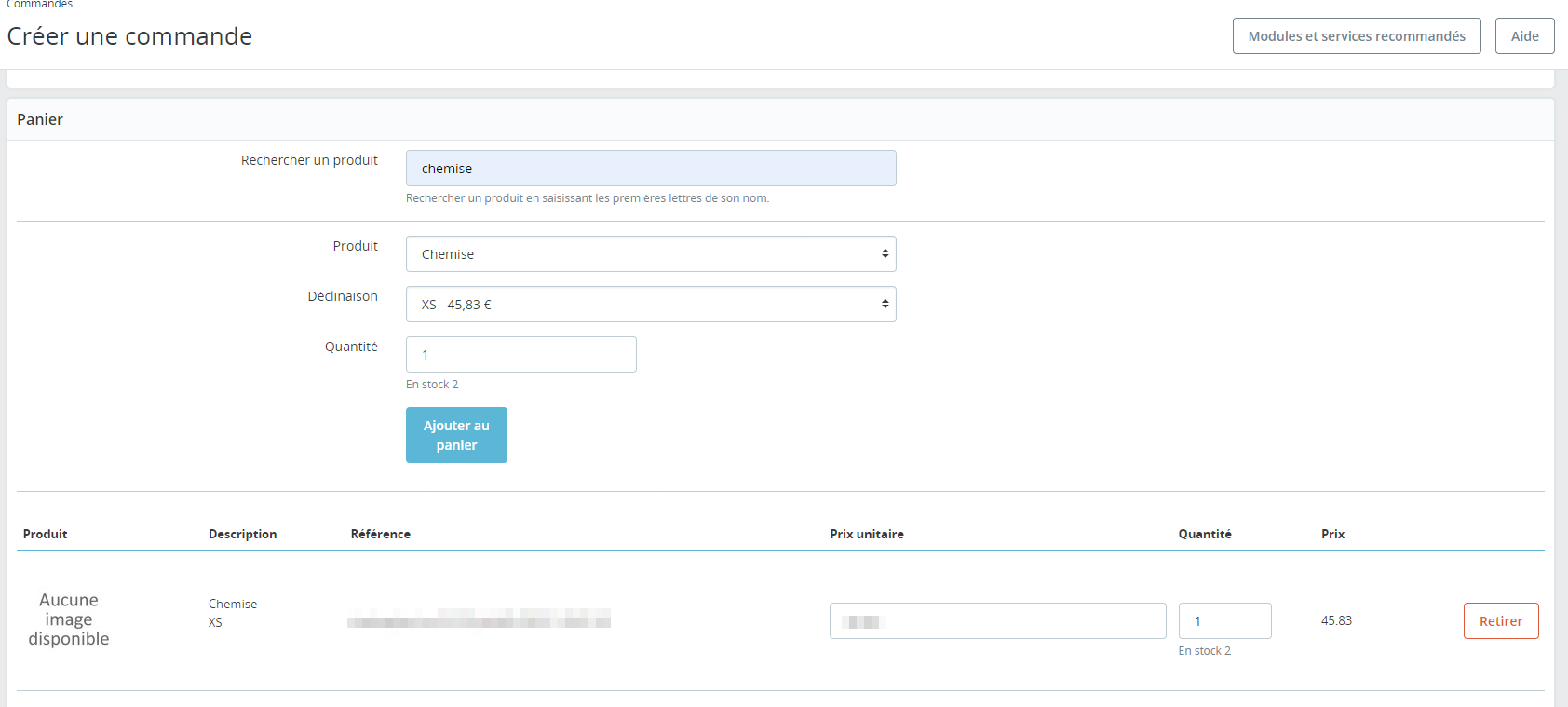Focus the Rechercher un produit search field
The image size is (1568, 707).
point(651,168)
